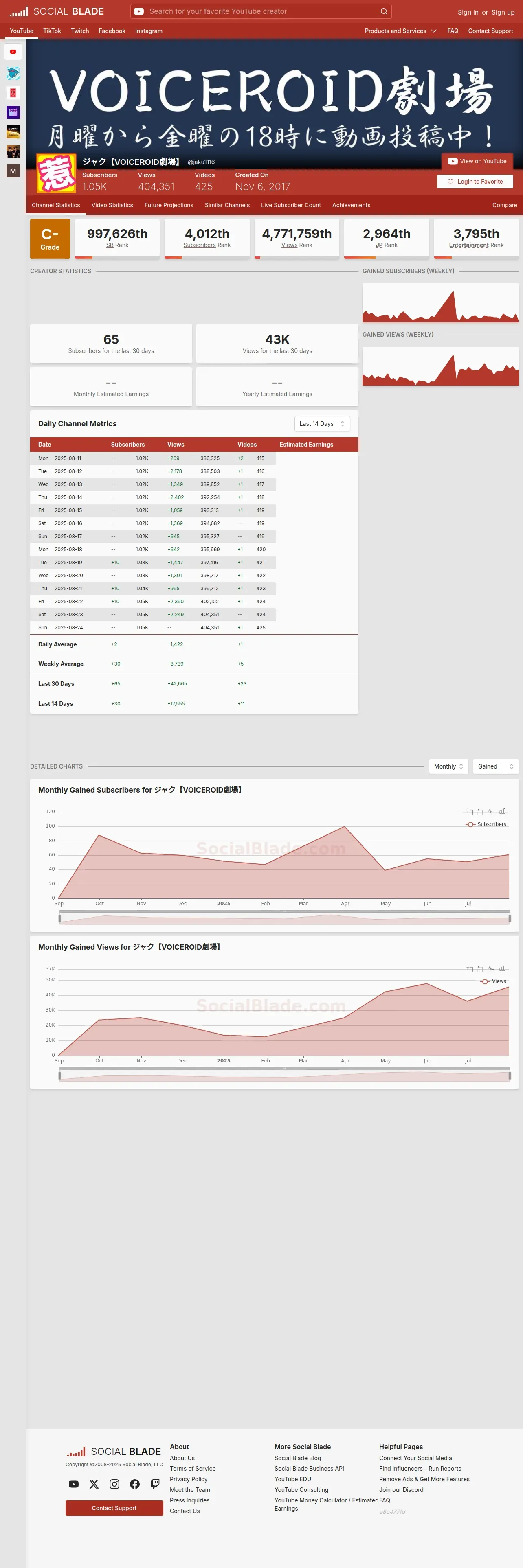Click the 2025-08-19 date row

click(153, 563)
